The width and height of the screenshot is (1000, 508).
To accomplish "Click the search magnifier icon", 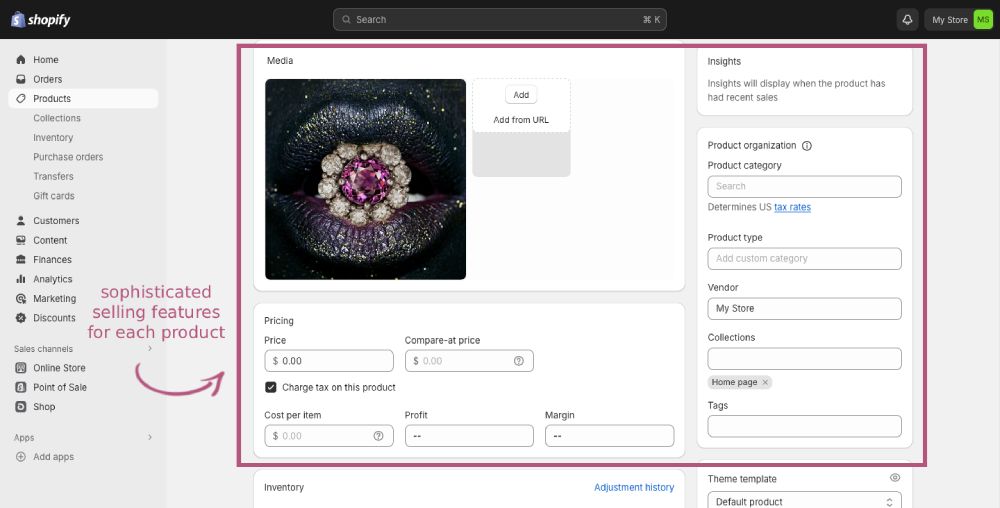I will click(x=346, y=20).
